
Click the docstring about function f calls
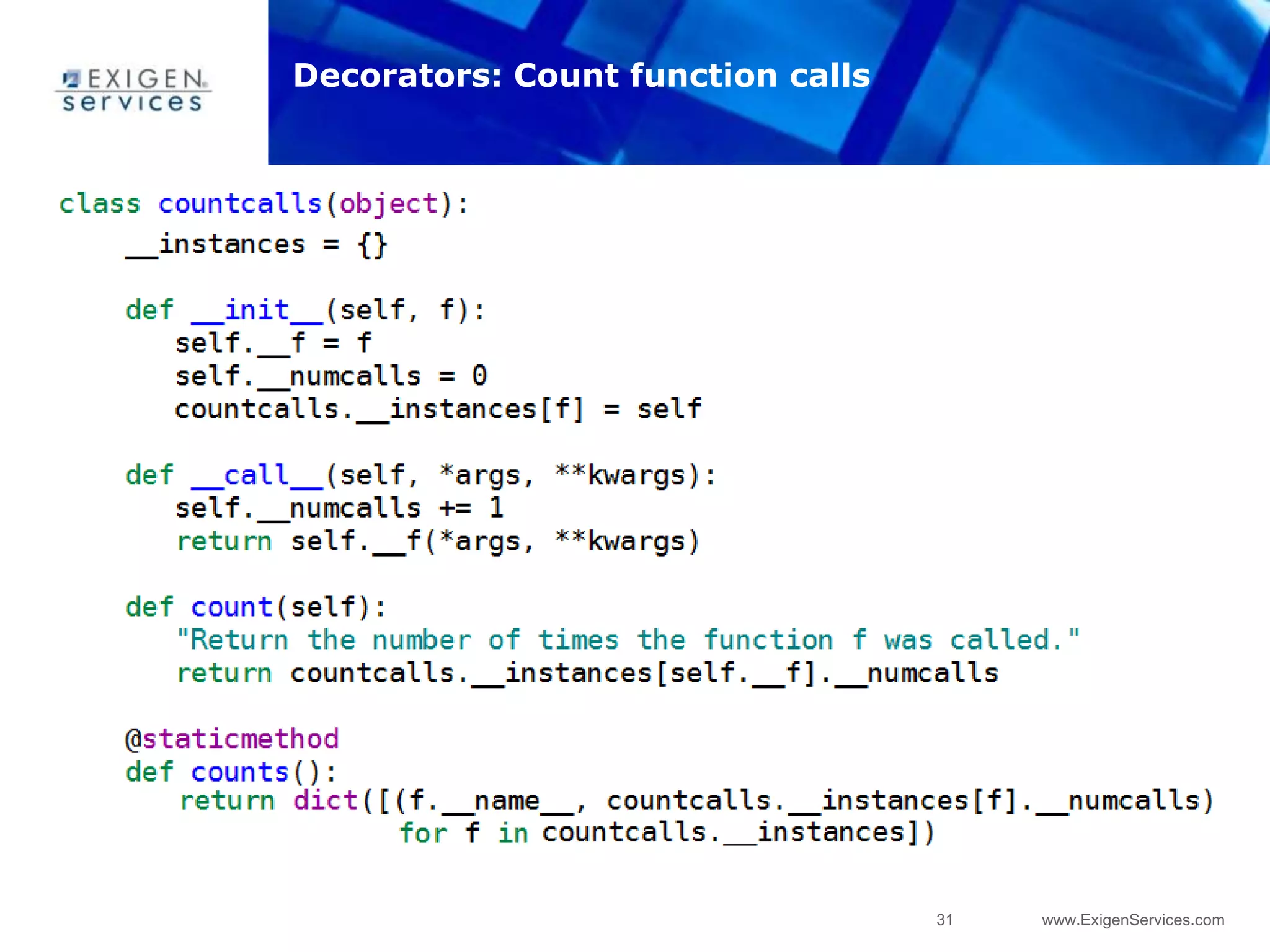click(x=628, y=640)
